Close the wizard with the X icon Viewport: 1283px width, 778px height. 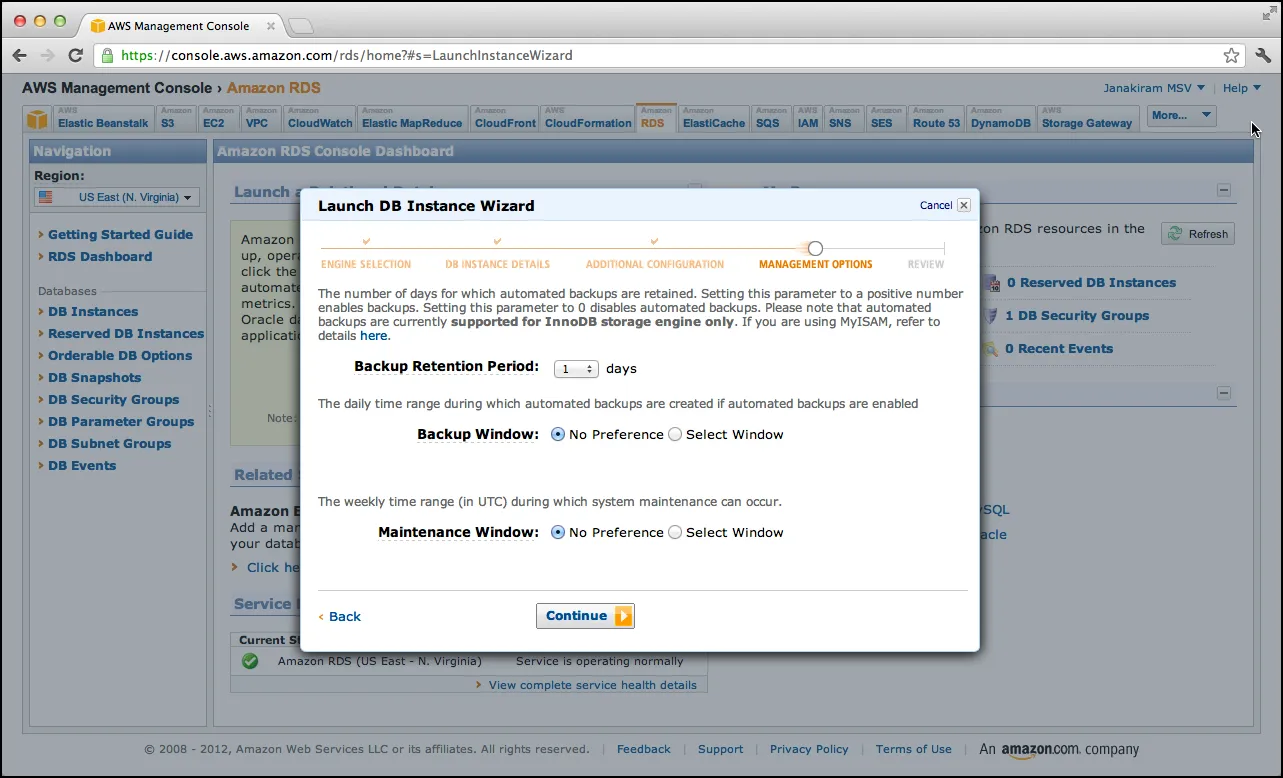tap(964, 205)
